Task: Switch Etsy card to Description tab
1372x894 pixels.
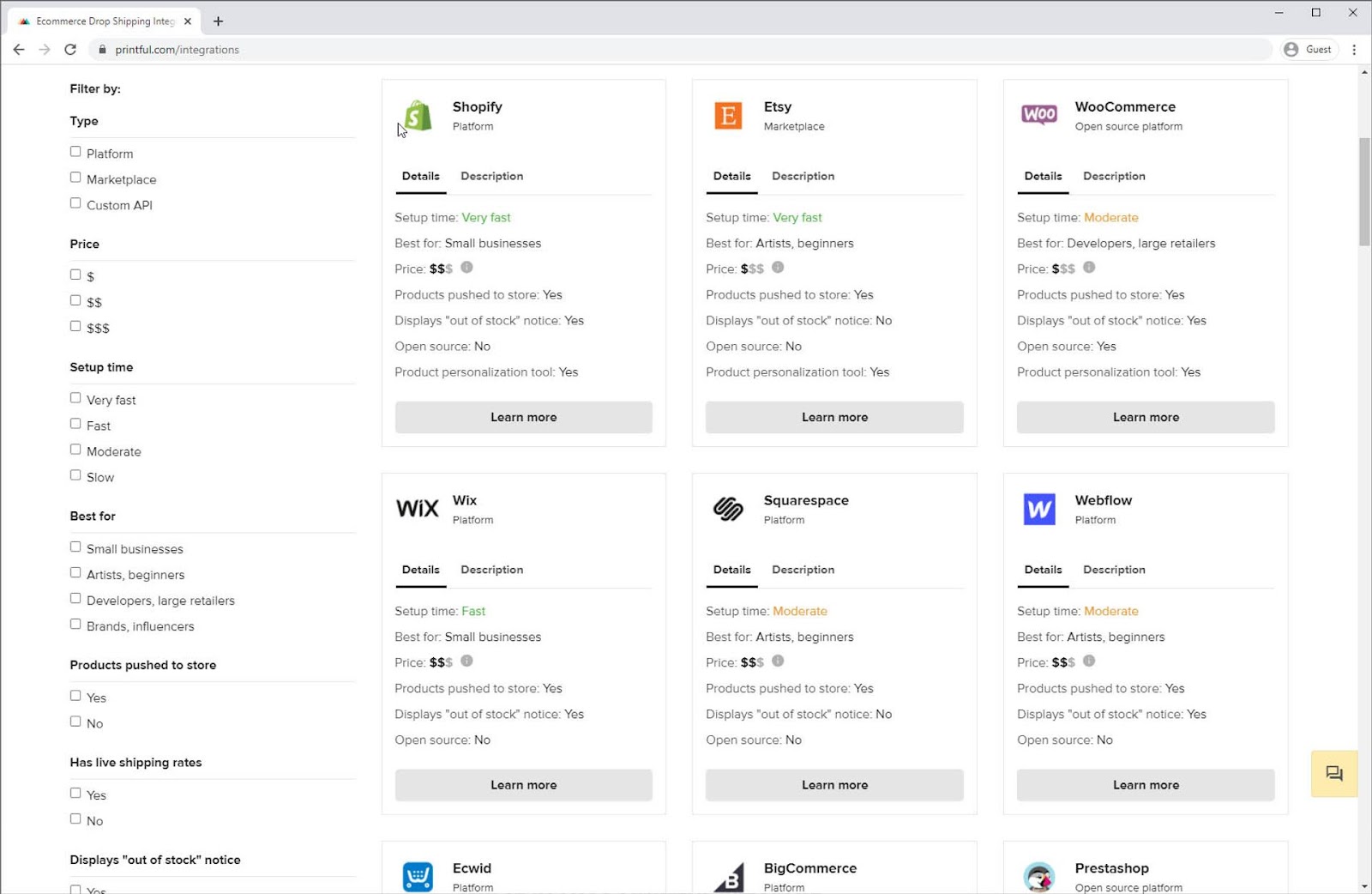Action: pyautogui.click(x=803, y=176)
